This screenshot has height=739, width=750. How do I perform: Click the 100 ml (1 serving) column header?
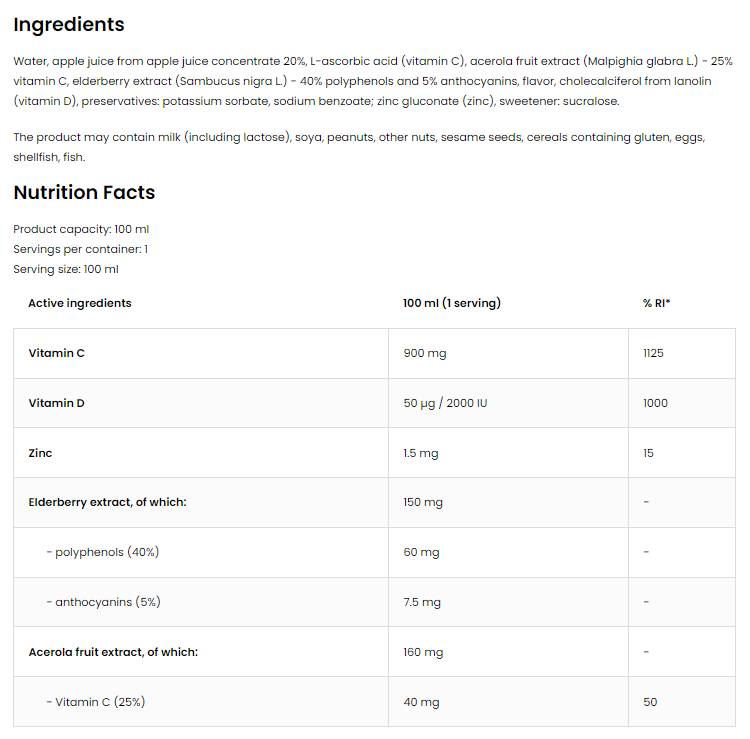452,303
